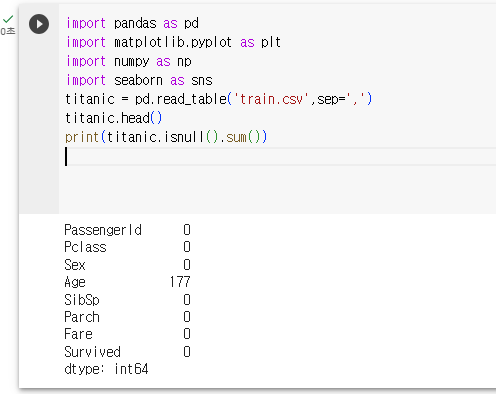Click the 'train.csv' string in code
Image resolution: width=496 pixels, height=394 pixels.
point(271,99)
